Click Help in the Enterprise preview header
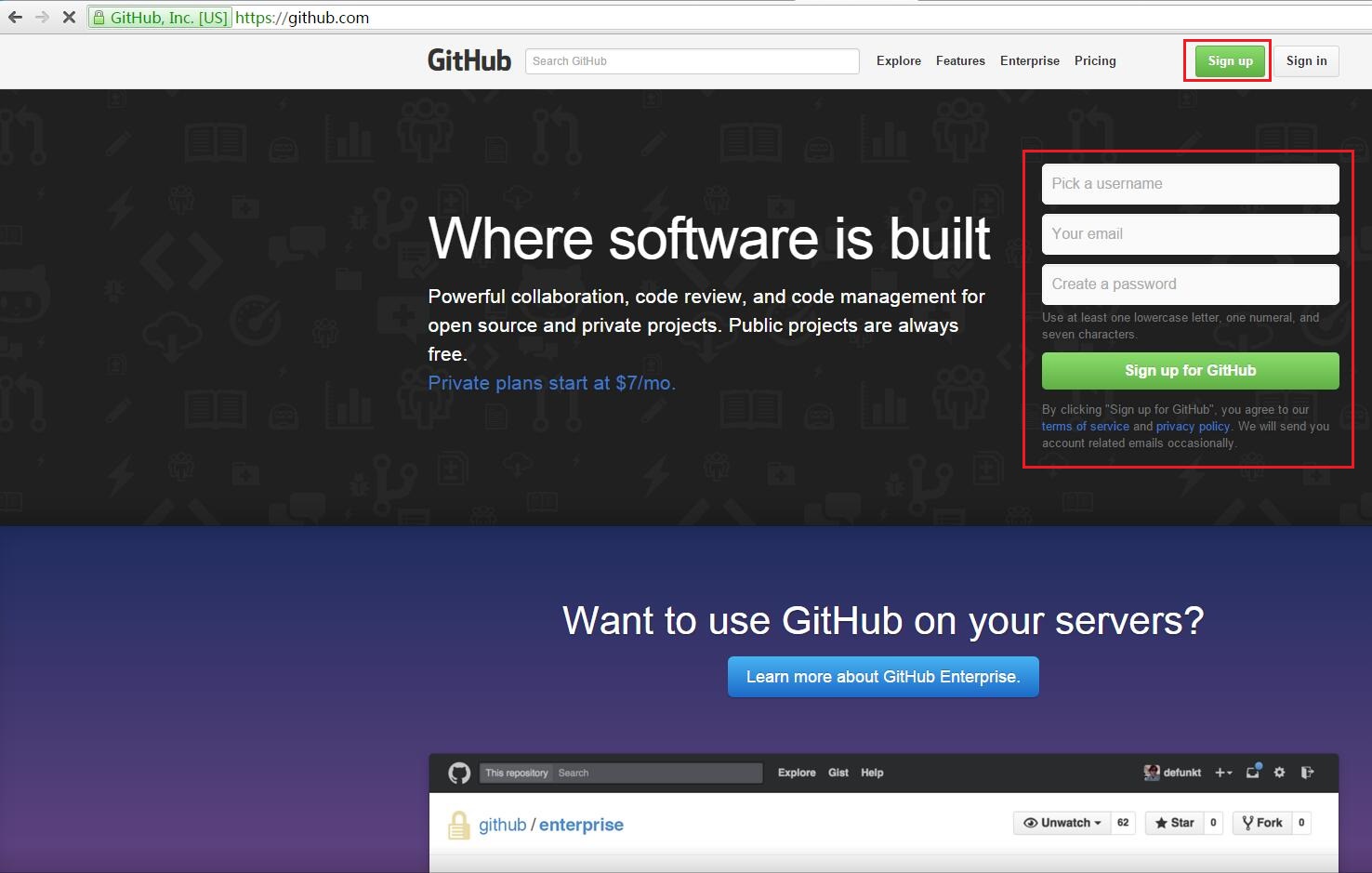The height and width of the screenshot is (873, 1372). coord(872,773)
